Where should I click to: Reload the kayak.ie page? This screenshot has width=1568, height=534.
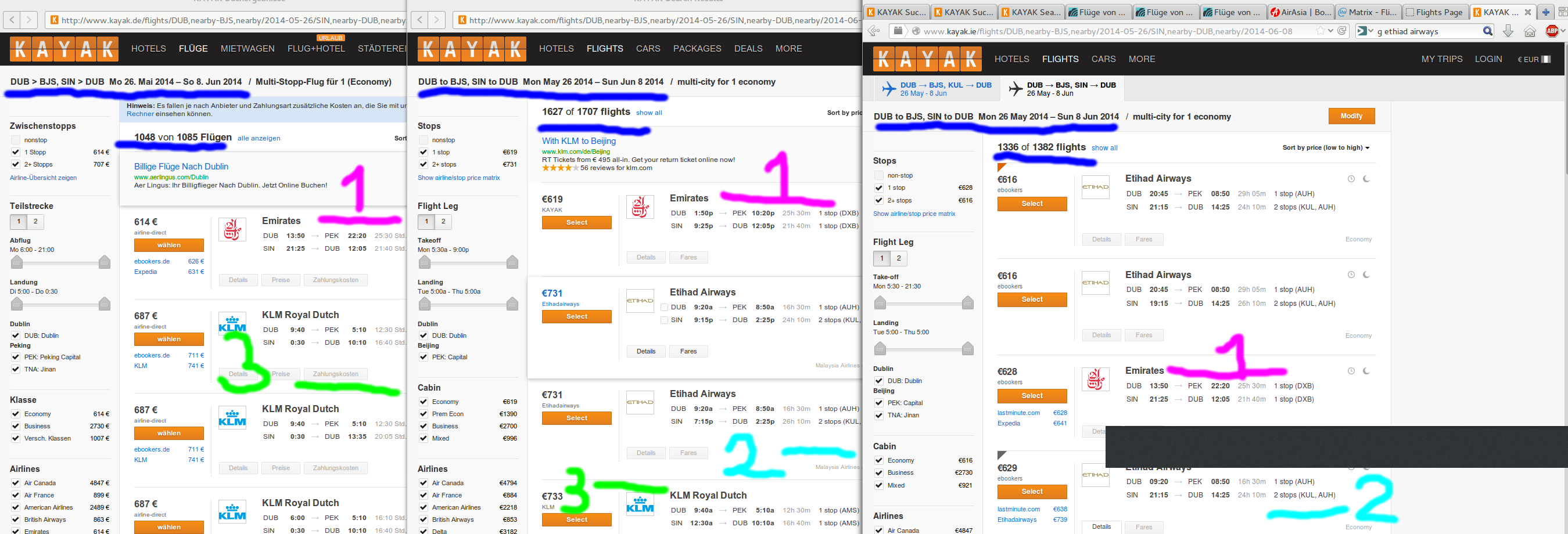(x=1341, y=31)
